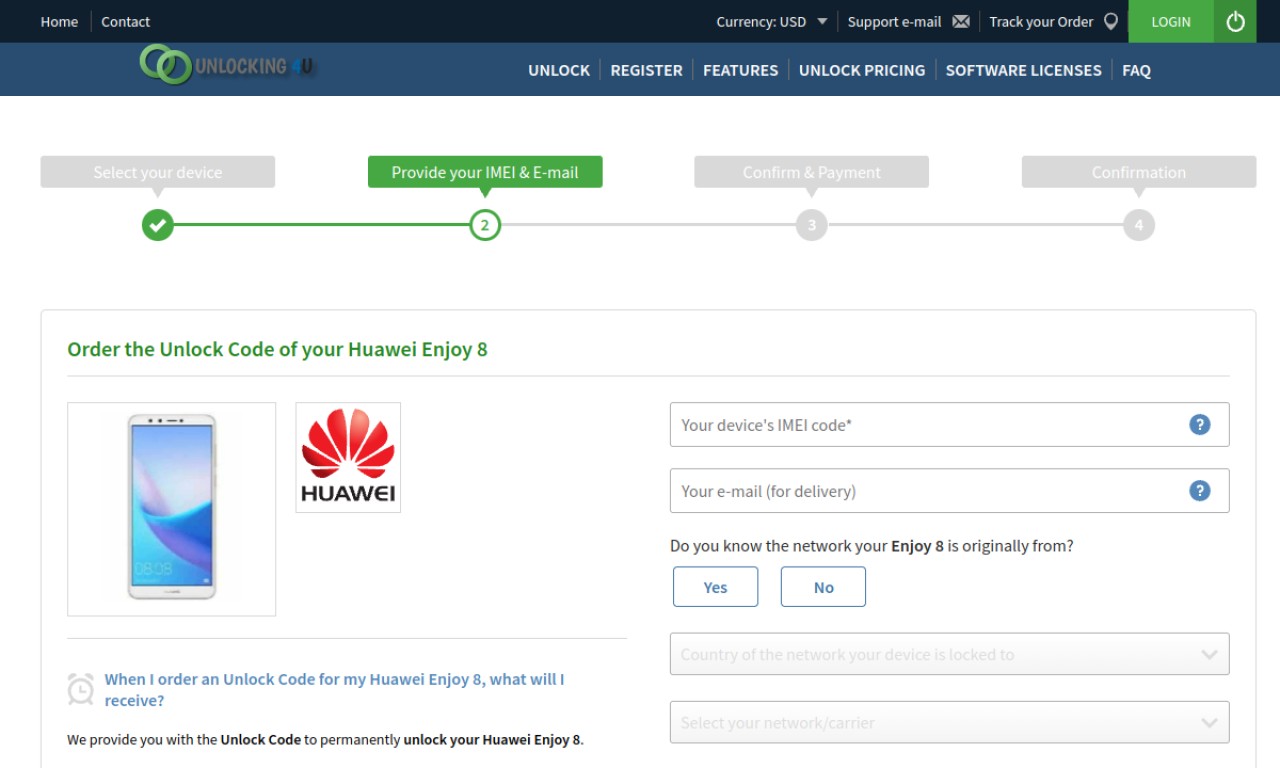This screenshot has width=1280, height=768.
Task: Click the Unlocking4U logo
Action: [227, 66]
